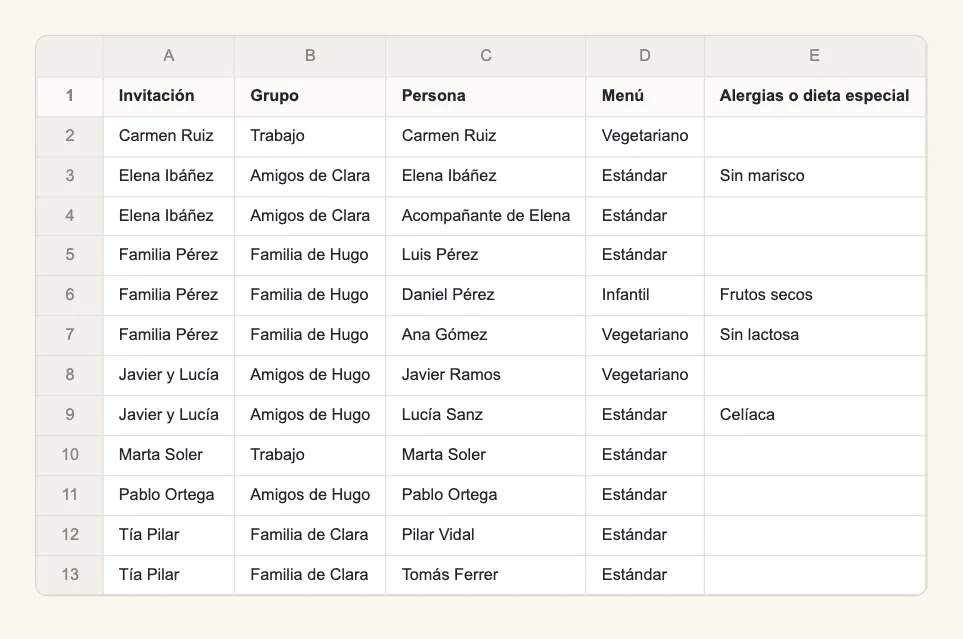
Task: Select the 'Acompañante de Elena' cell
Action: pyautogui.click(x=485, y=216)
